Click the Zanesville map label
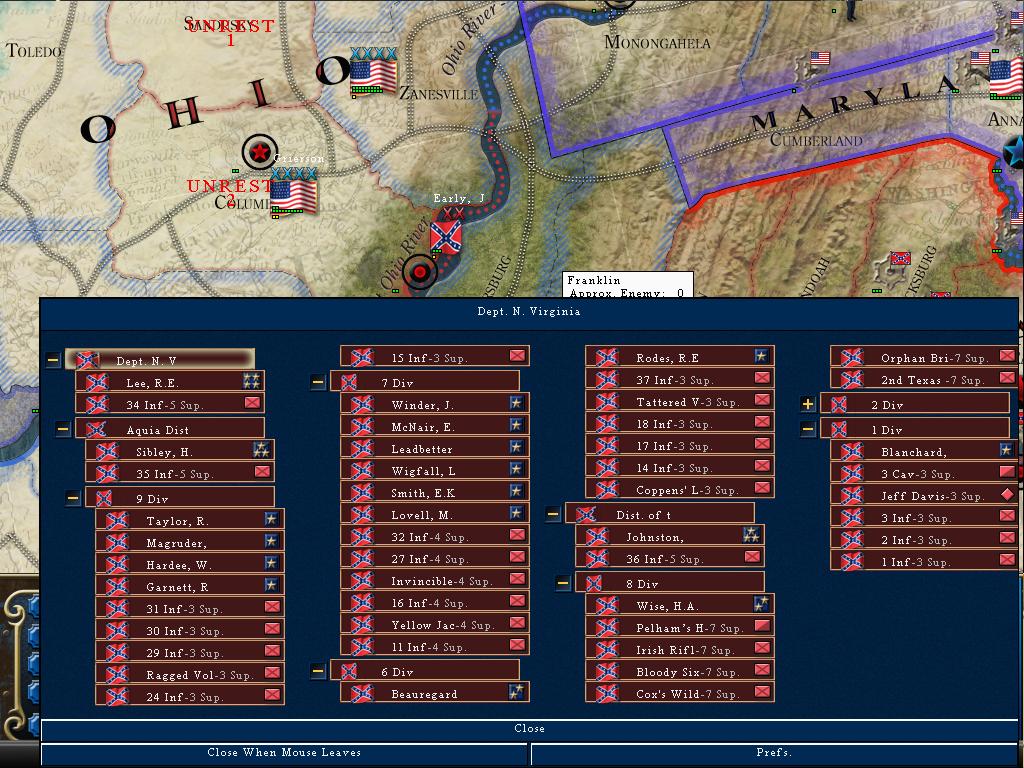This screenshot has width=1024, height=768. coord(438,94)
